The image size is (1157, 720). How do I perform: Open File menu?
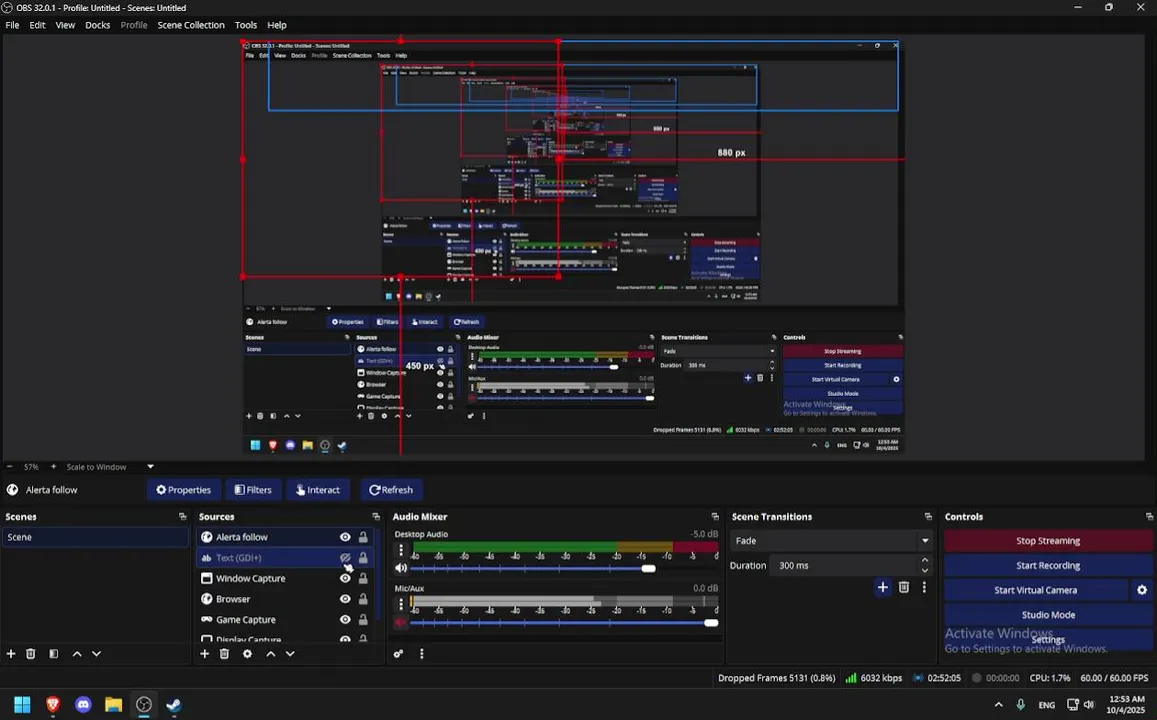coord(13,25)
